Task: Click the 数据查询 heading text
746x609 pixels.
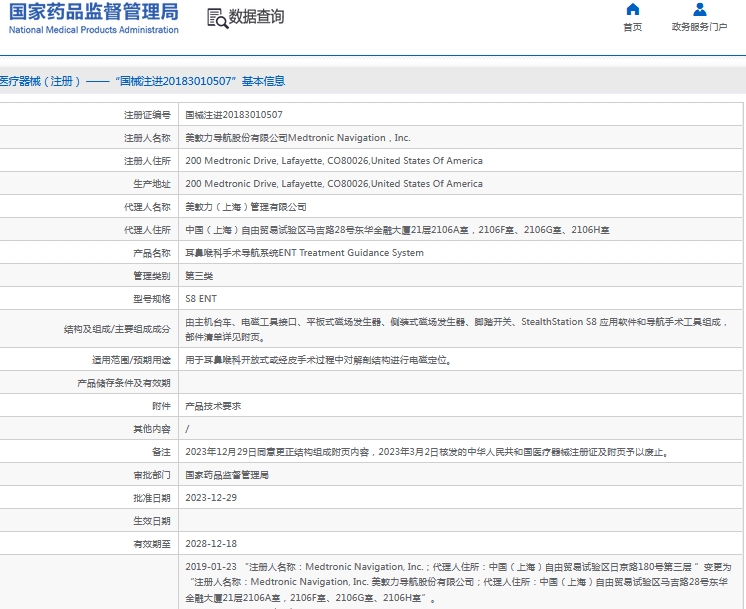Action: point(256,17)
